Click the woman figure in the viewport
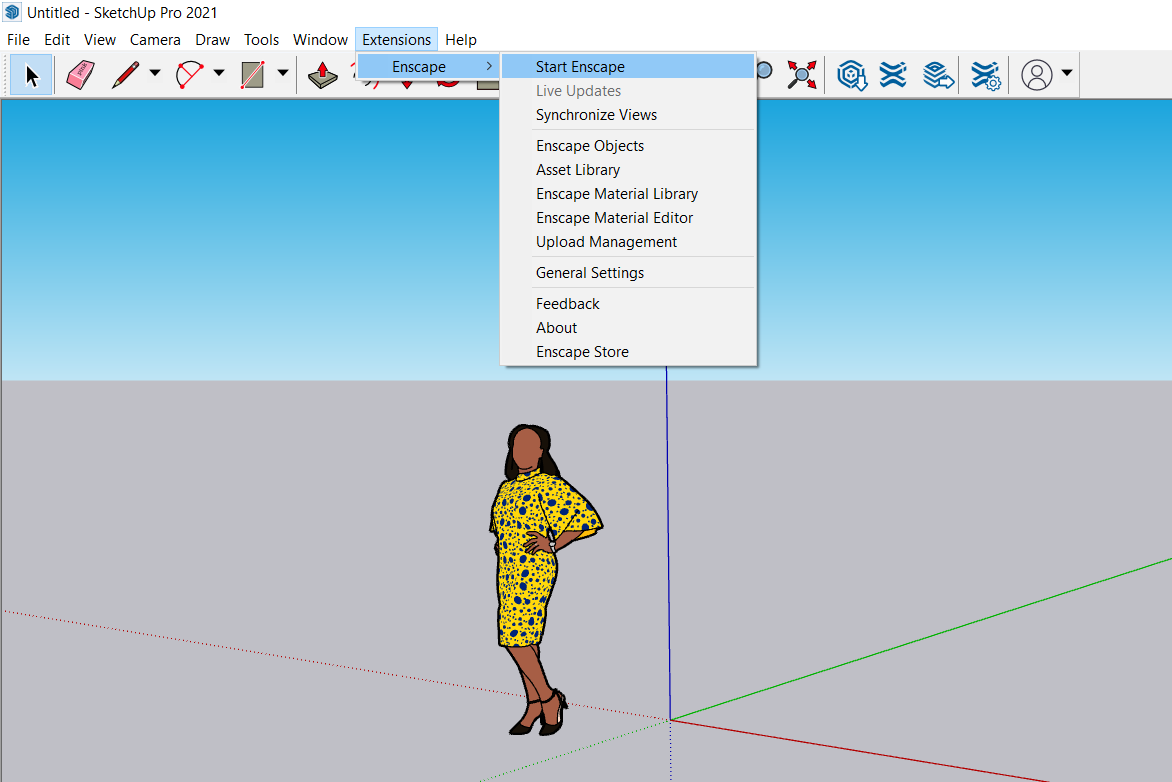The image size is (1172, 782). [526, 560]
